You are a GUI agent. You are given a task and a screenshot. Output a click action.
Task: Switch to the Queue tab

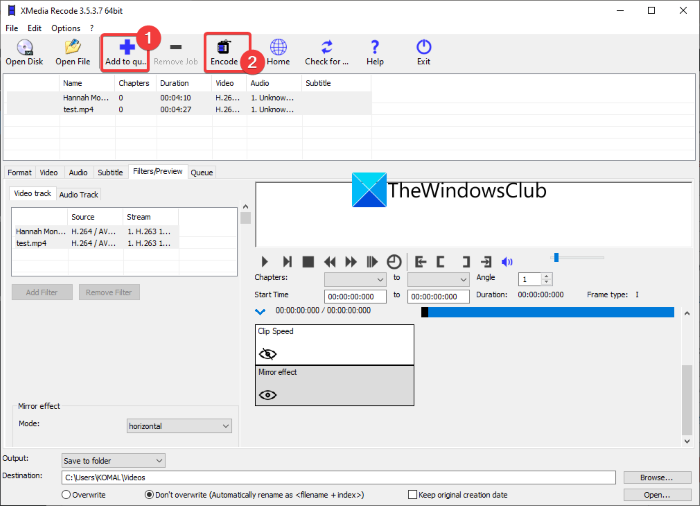(x=202, y=172)
